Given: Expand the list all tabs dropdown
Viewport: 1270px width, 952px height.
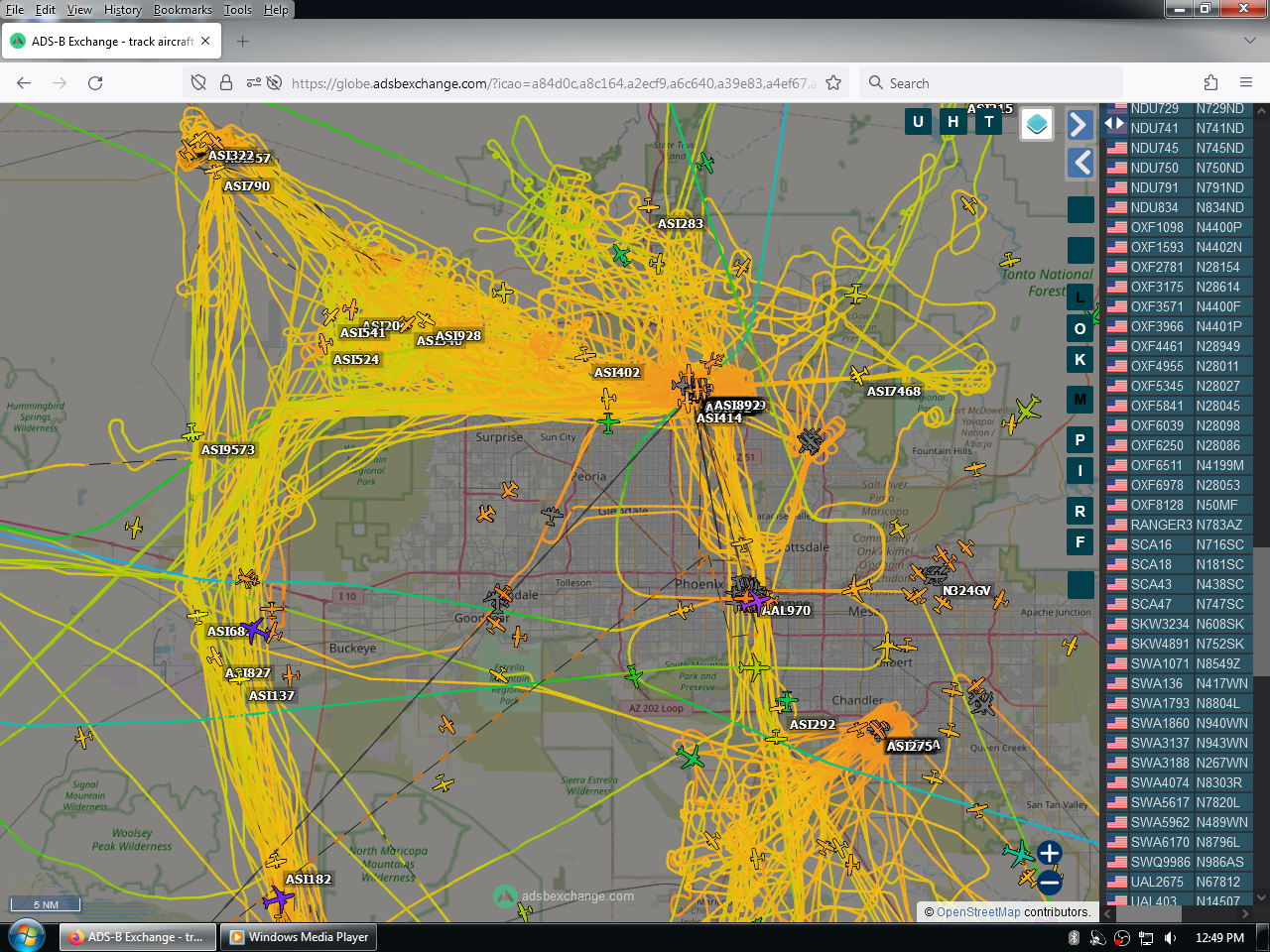Looking at the screenshot, I should pos(1249,42).
